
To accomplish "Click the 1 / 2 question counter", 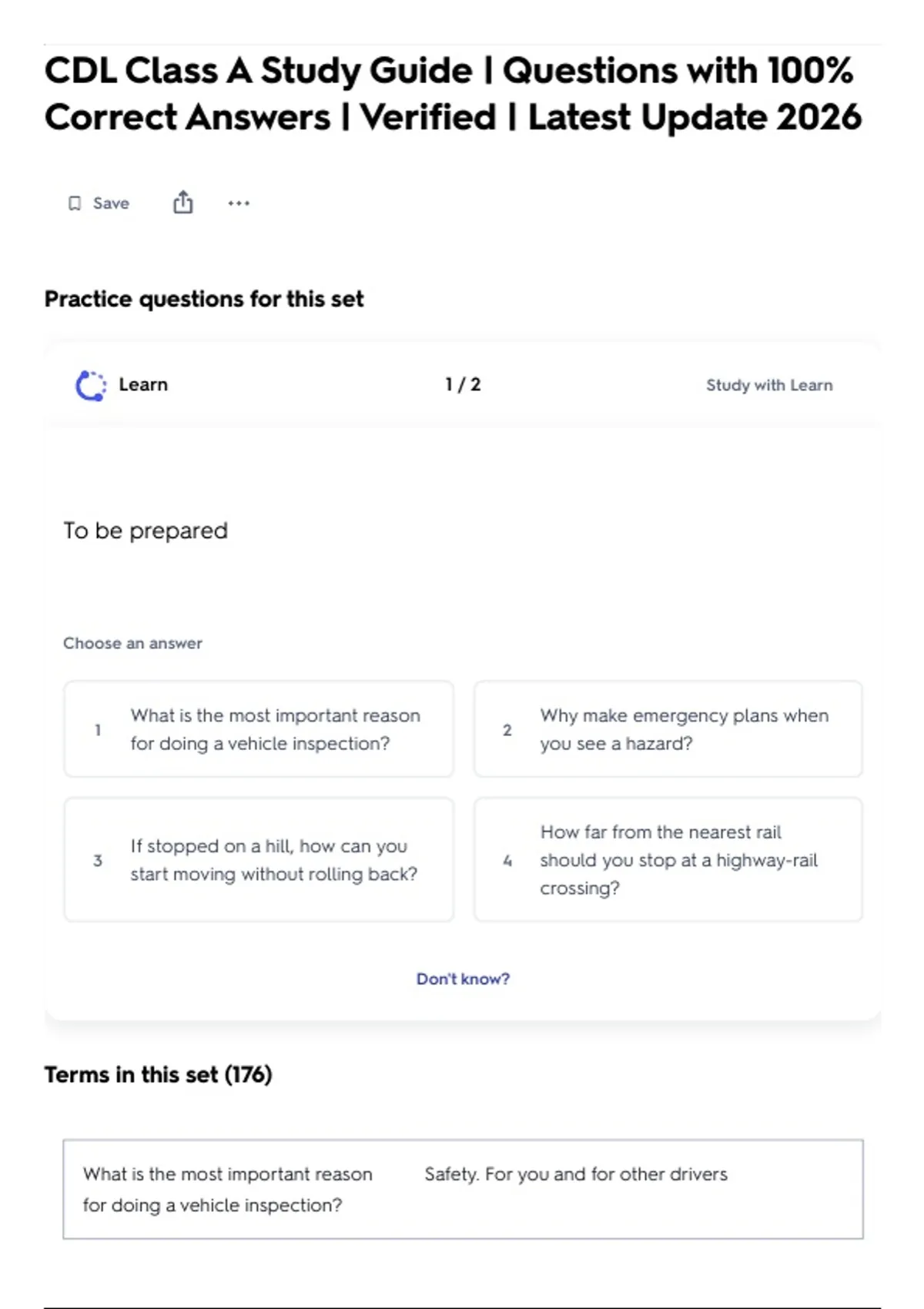I will [463, 384].
